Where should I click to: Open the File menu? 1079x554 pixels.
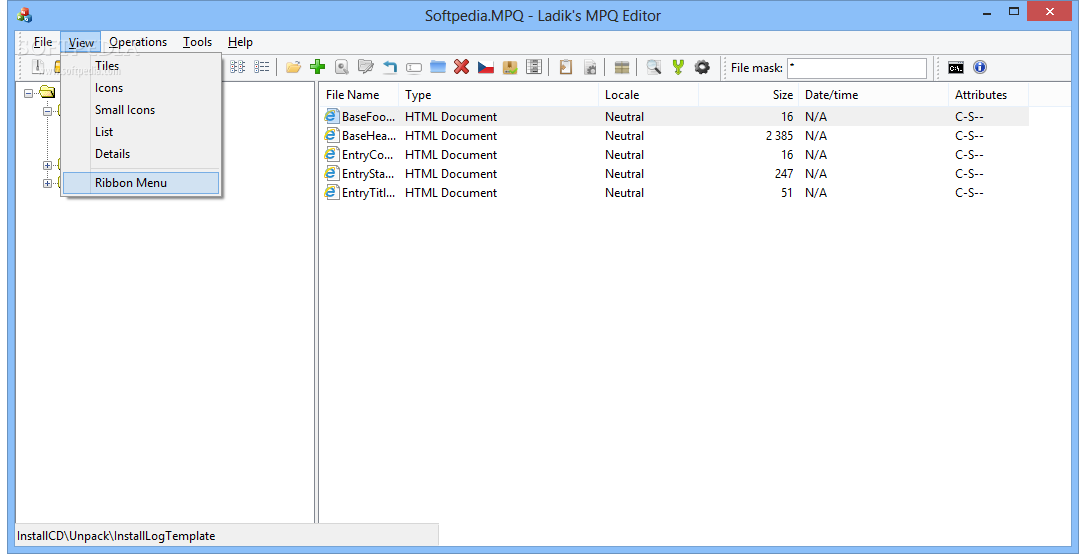(x=43, y=42)
